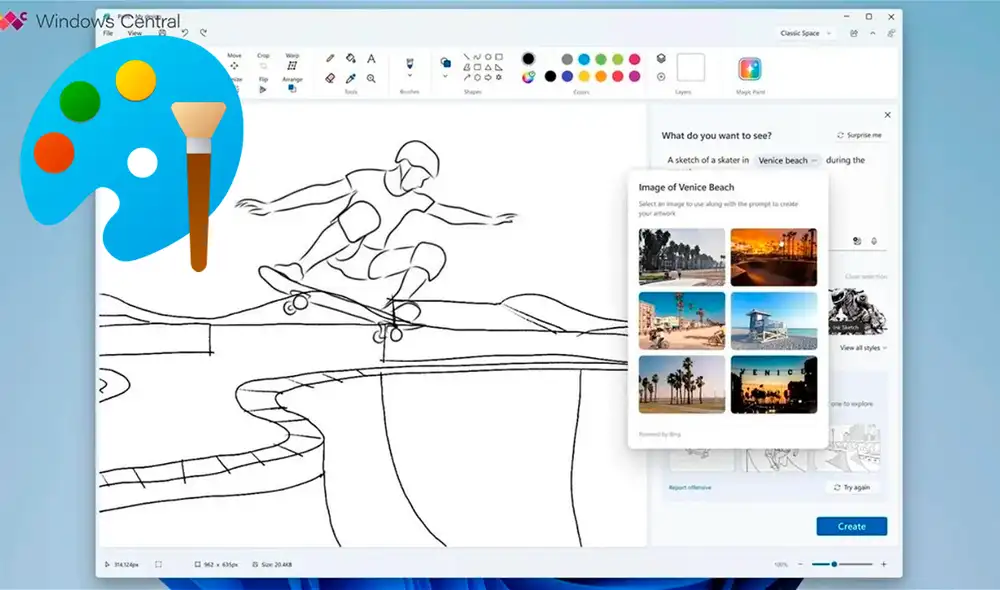Viewport: 1000px width, 590px height.
Task: Open the Shapes gallery chevron
Action: (445, 76)
